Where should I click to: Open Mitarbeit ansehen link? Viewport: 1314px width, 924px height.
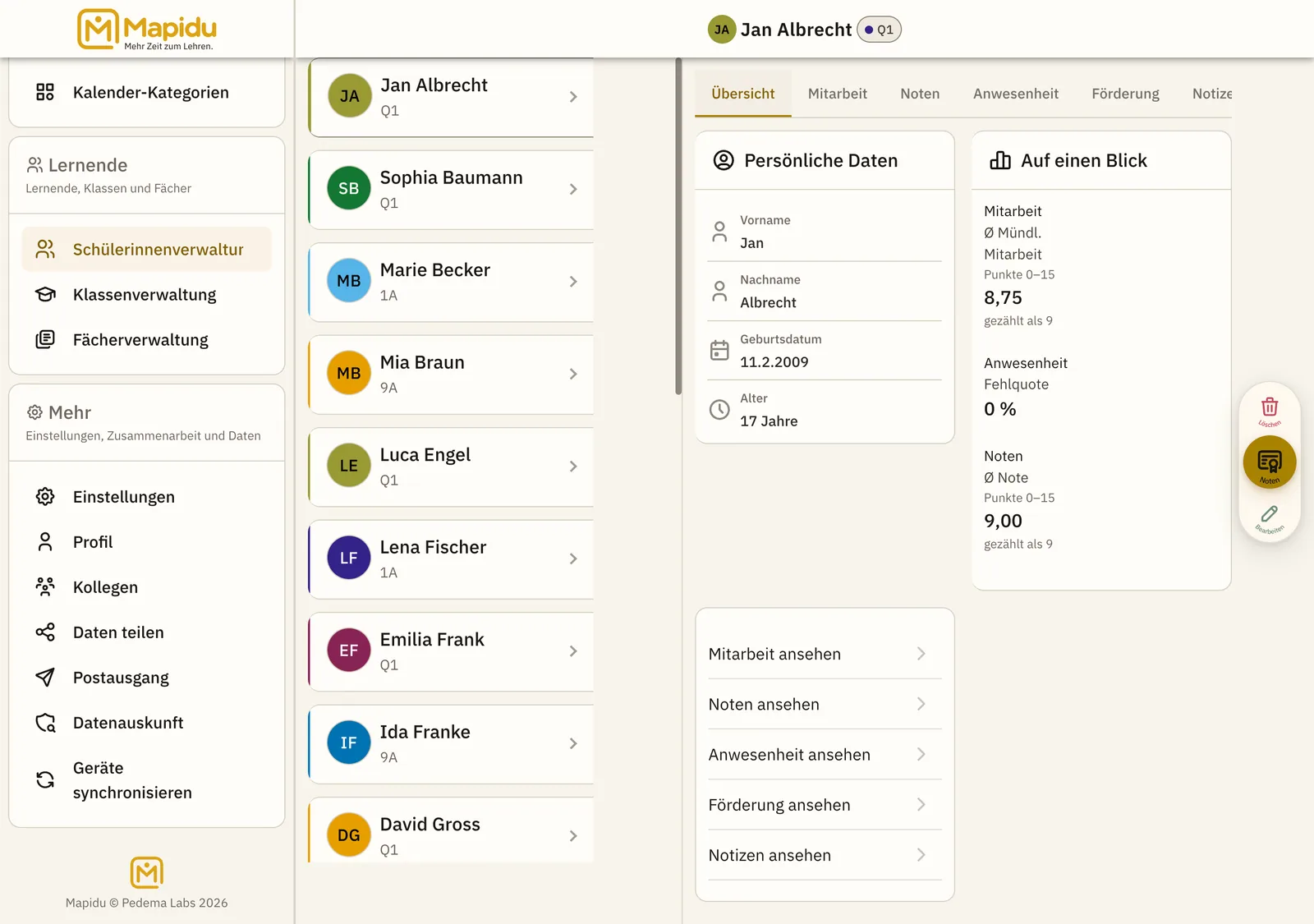pyautogui.click(x=825, y=654)
